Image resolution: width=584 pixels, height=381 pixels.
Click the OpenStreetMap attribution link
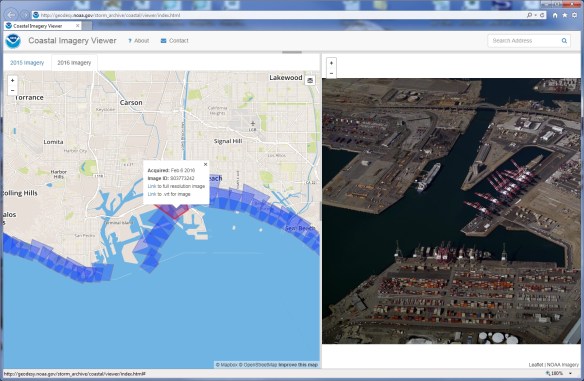point(258,365)
